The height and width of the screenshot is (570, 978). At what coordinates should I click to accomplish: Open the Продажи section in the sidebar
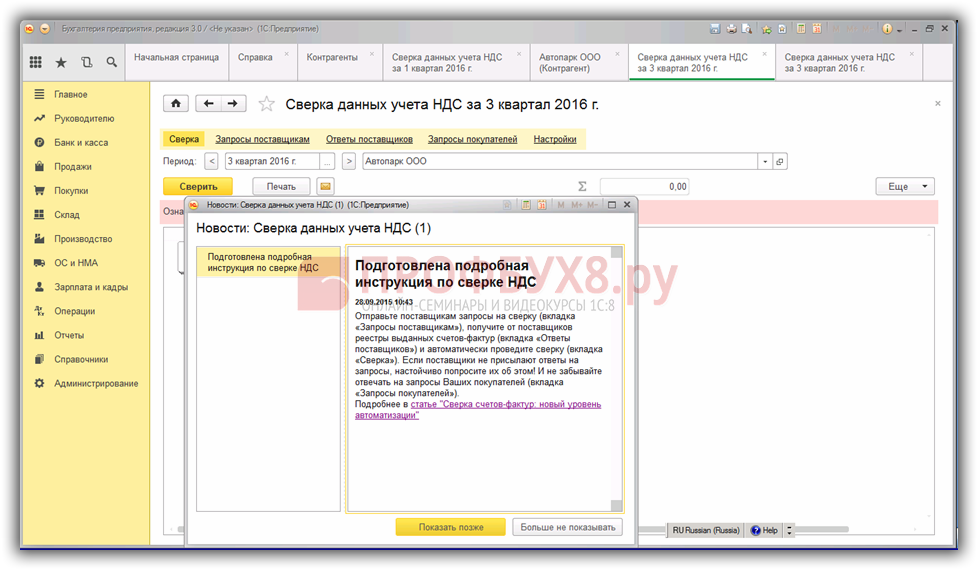[73, 167]
